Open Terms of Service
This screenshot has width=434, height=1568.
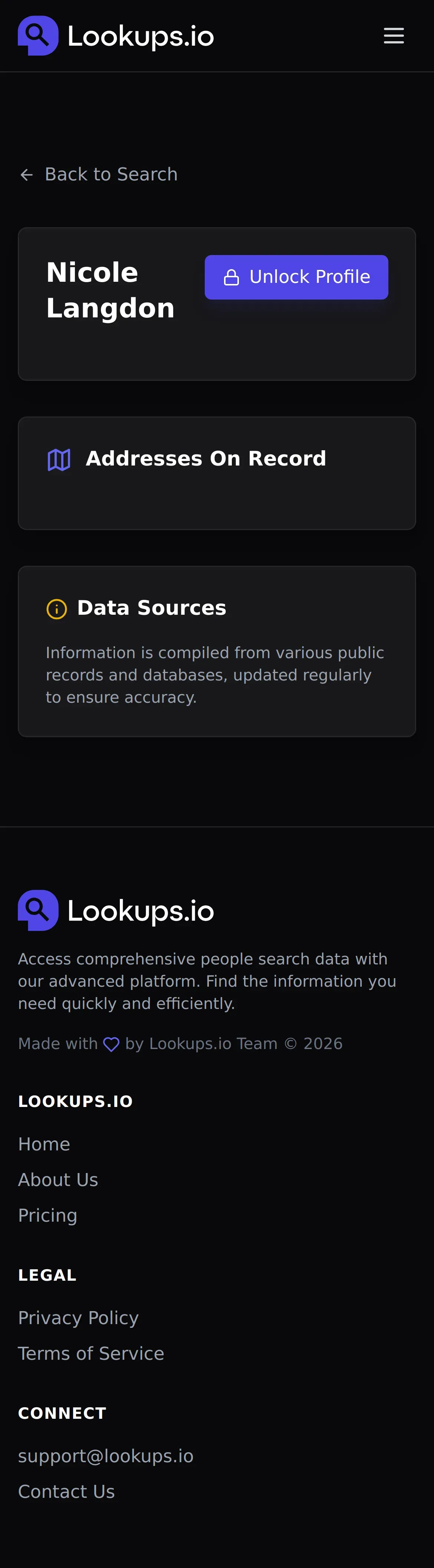(x=91, y=1353)
